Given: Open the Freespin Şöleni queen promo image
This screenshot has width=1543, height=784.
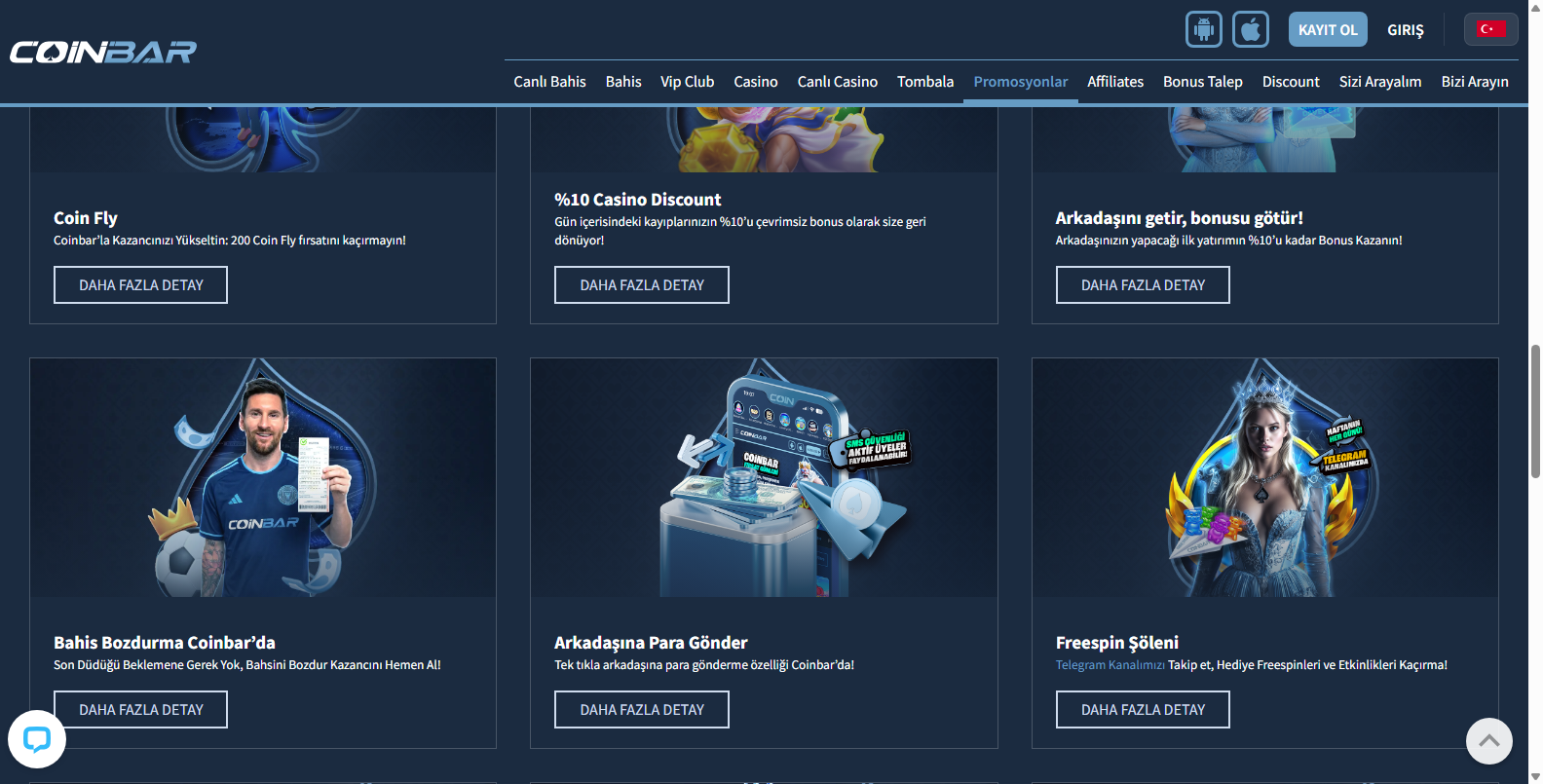Looking at the screenshot, I should (x=1265, y=477).
